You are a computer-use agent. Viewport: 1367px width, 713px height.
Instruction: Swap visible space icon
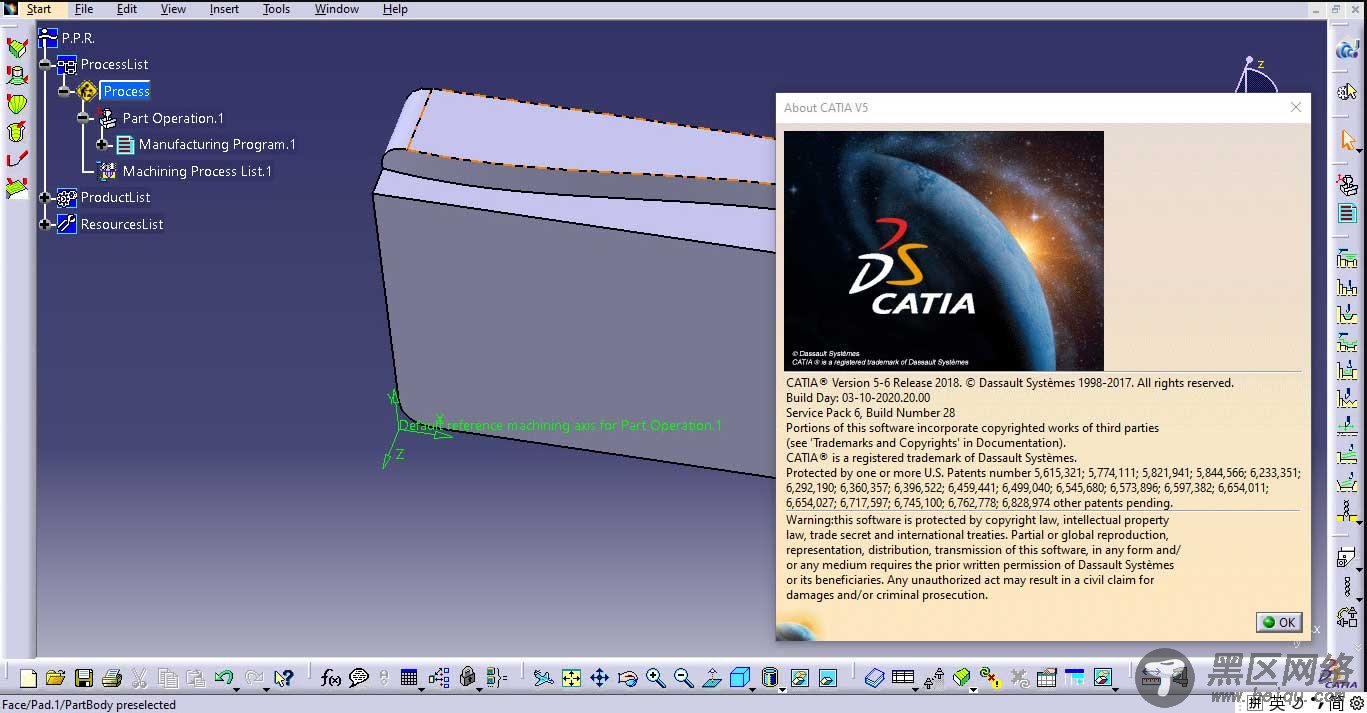click(x=827, y=678)
